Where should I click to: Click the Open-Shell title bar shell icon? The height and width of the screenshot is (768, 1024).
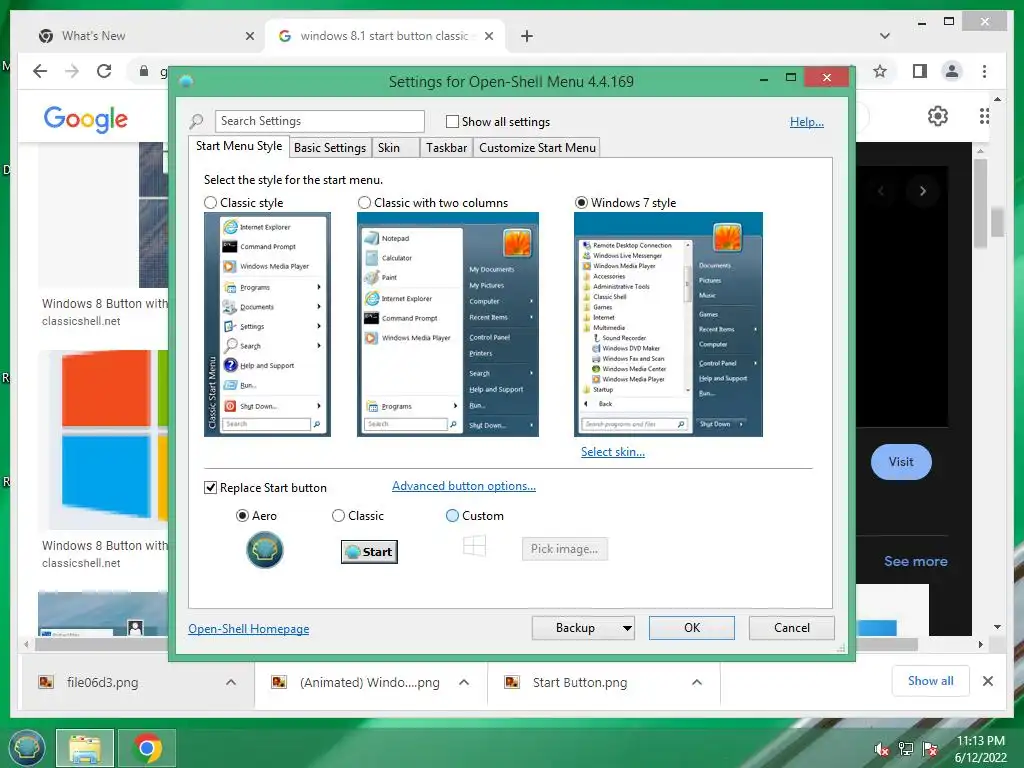[186, 81]
